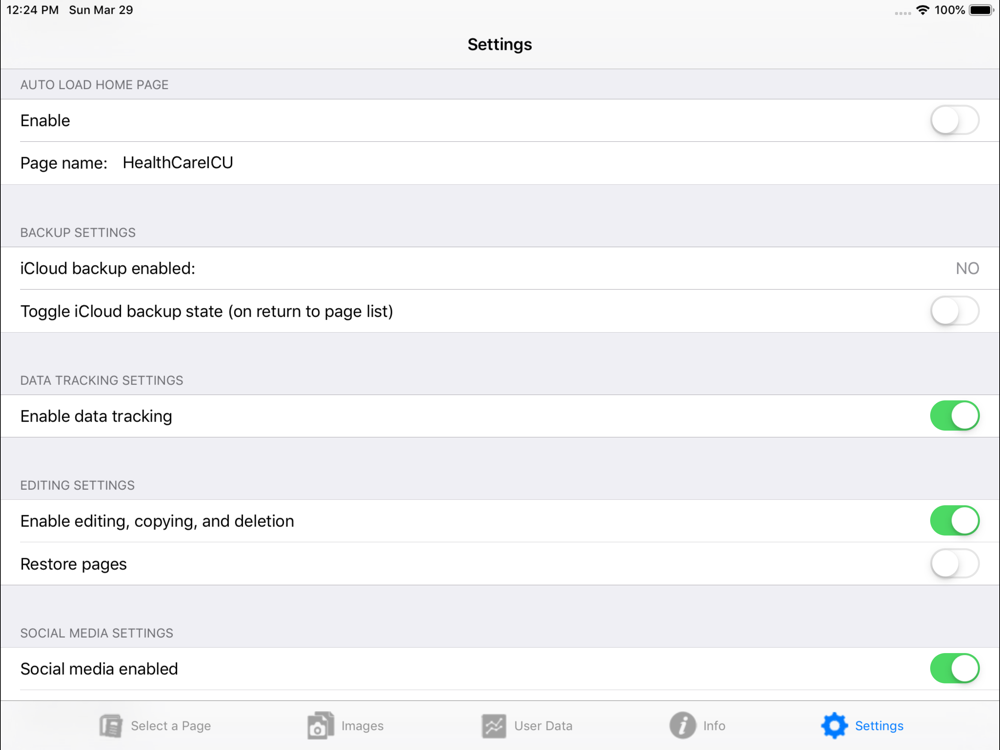The height and width of the screenshot is (750, 1000).
Task: Turn on Restore pages switch
Action: tap(955, 564)
